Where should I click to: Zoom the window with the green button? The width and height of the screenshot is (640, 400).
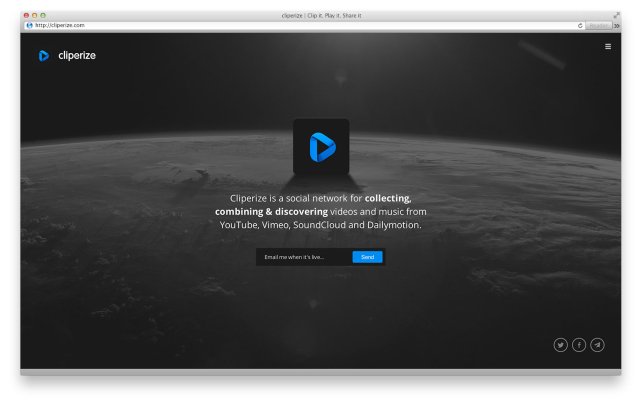[43, 16]
